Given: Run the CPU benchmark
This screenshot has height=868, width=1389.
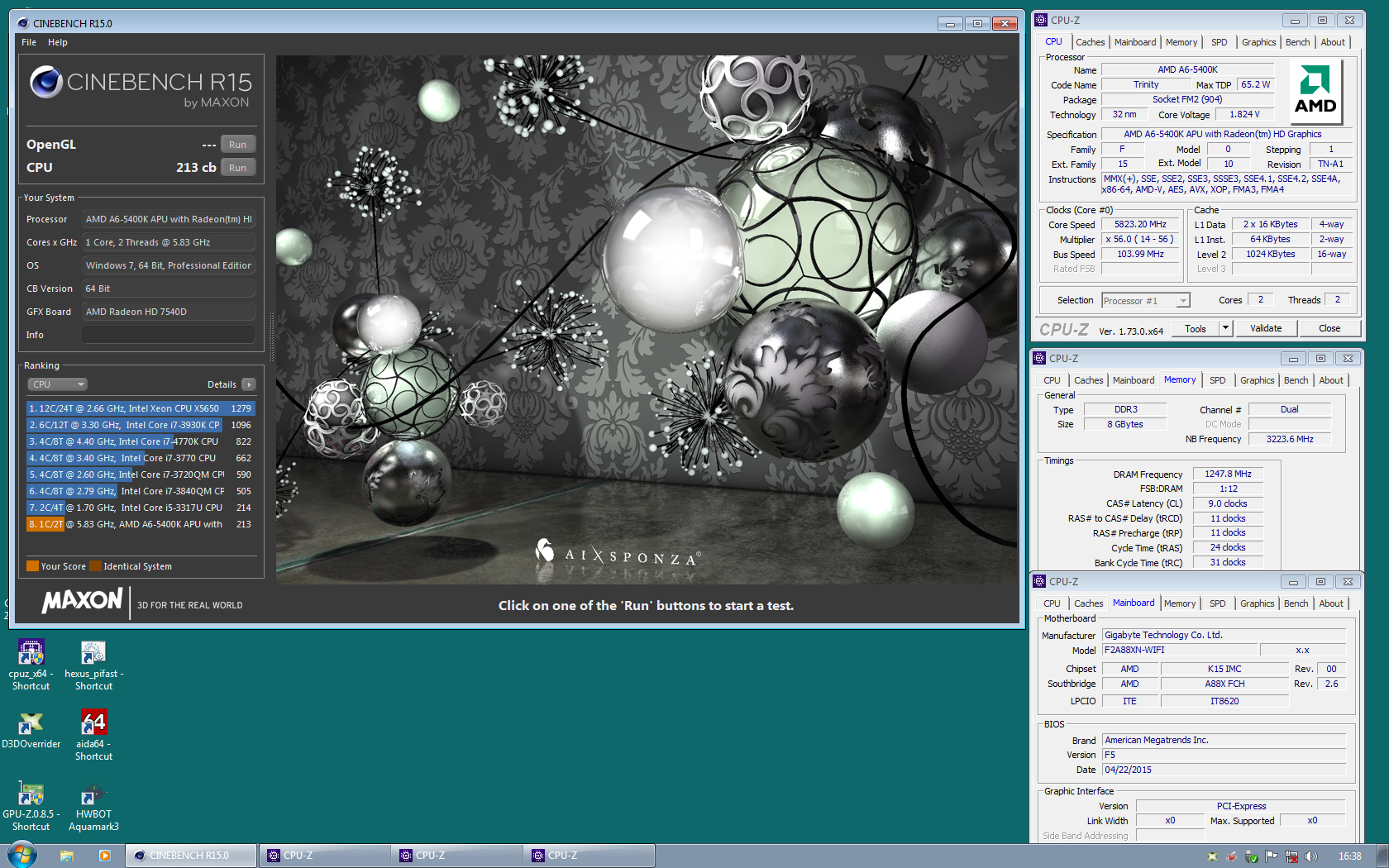Looking at the screenshot, I should (238, 168).
